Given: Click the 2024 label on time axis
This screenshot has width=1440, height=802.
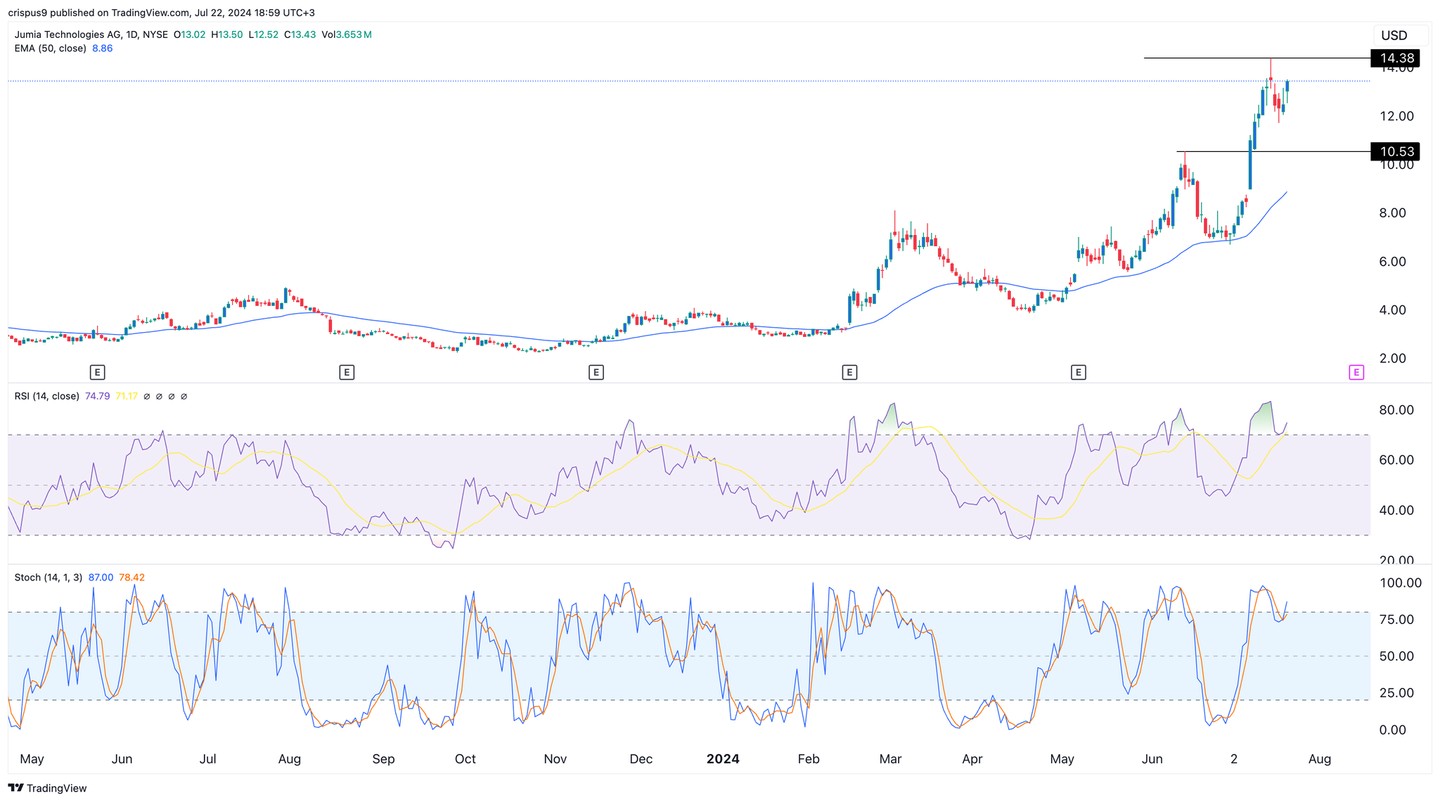Looking at the screenshot, I should 722,759.
